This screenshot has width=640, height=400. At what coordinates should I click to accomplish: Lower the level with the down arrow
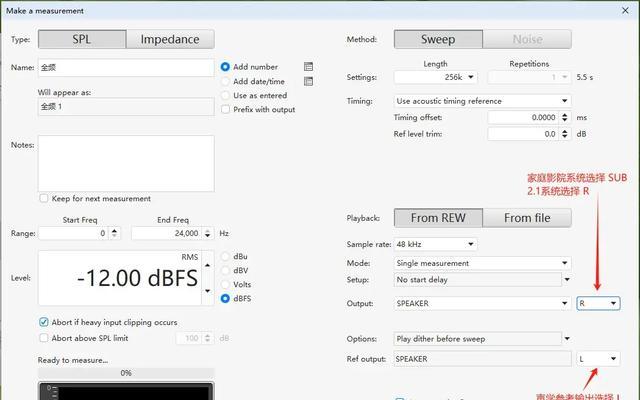click(208, 291)
